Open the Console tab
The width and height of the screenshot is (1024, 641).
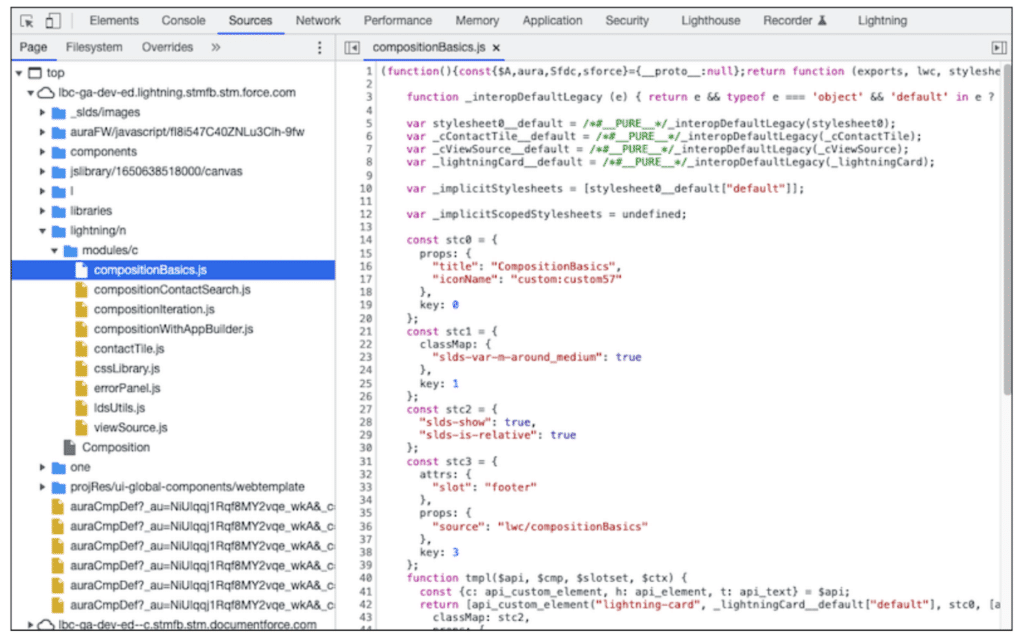pos(184,20)
